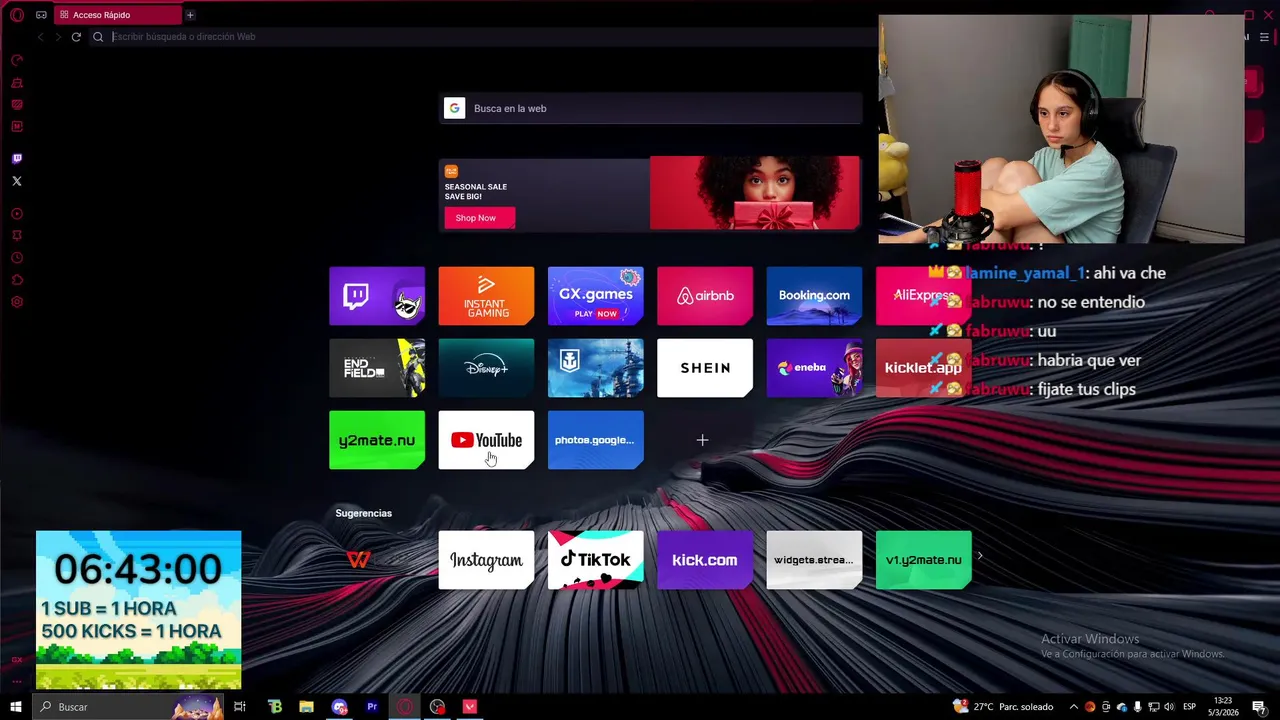Show hidden system tray icons
Screen dimensions: 1280x720
1074,707
